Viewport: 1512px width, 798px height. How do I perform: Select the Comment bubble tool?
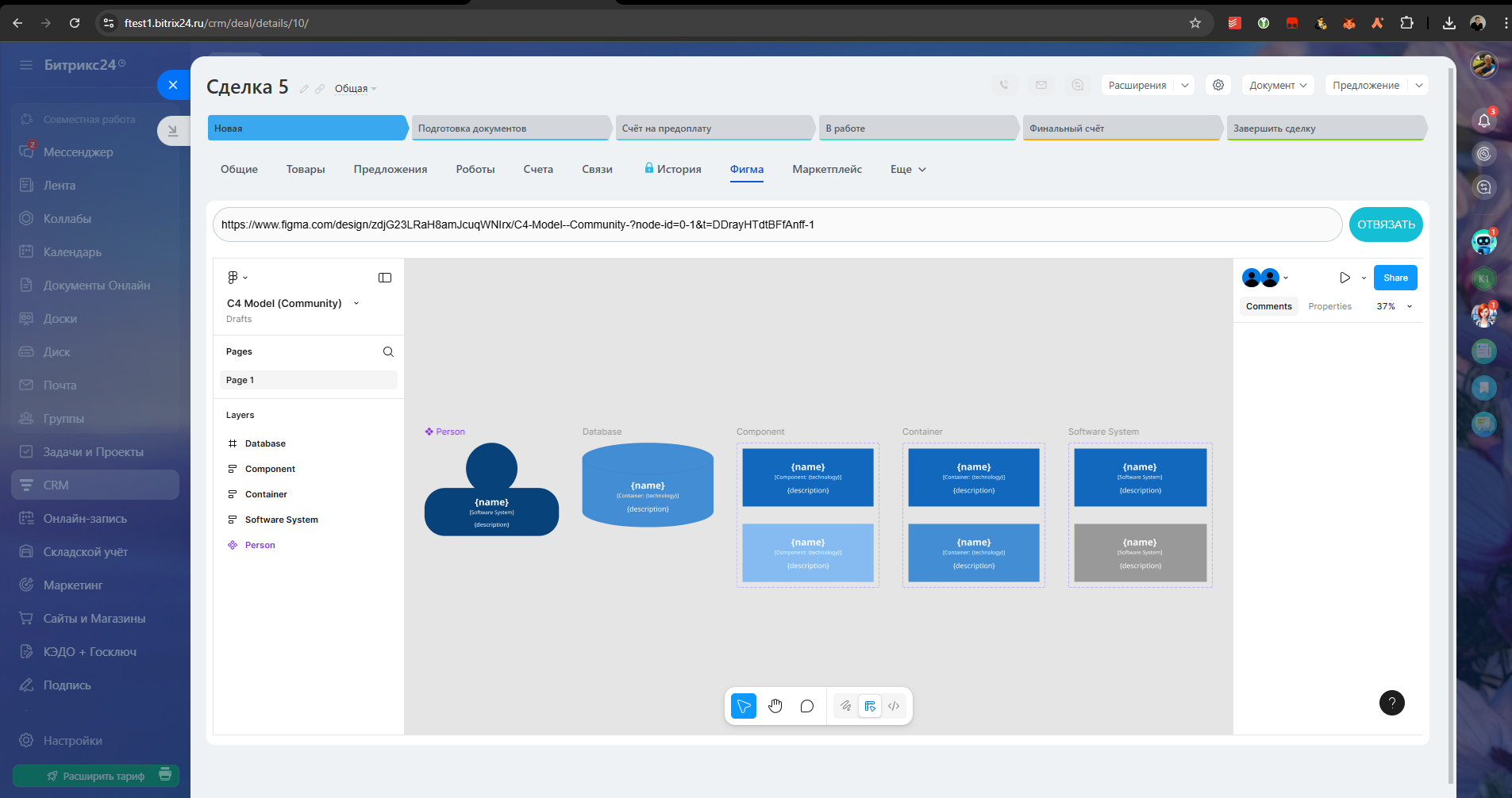click(x=807, y=706)
